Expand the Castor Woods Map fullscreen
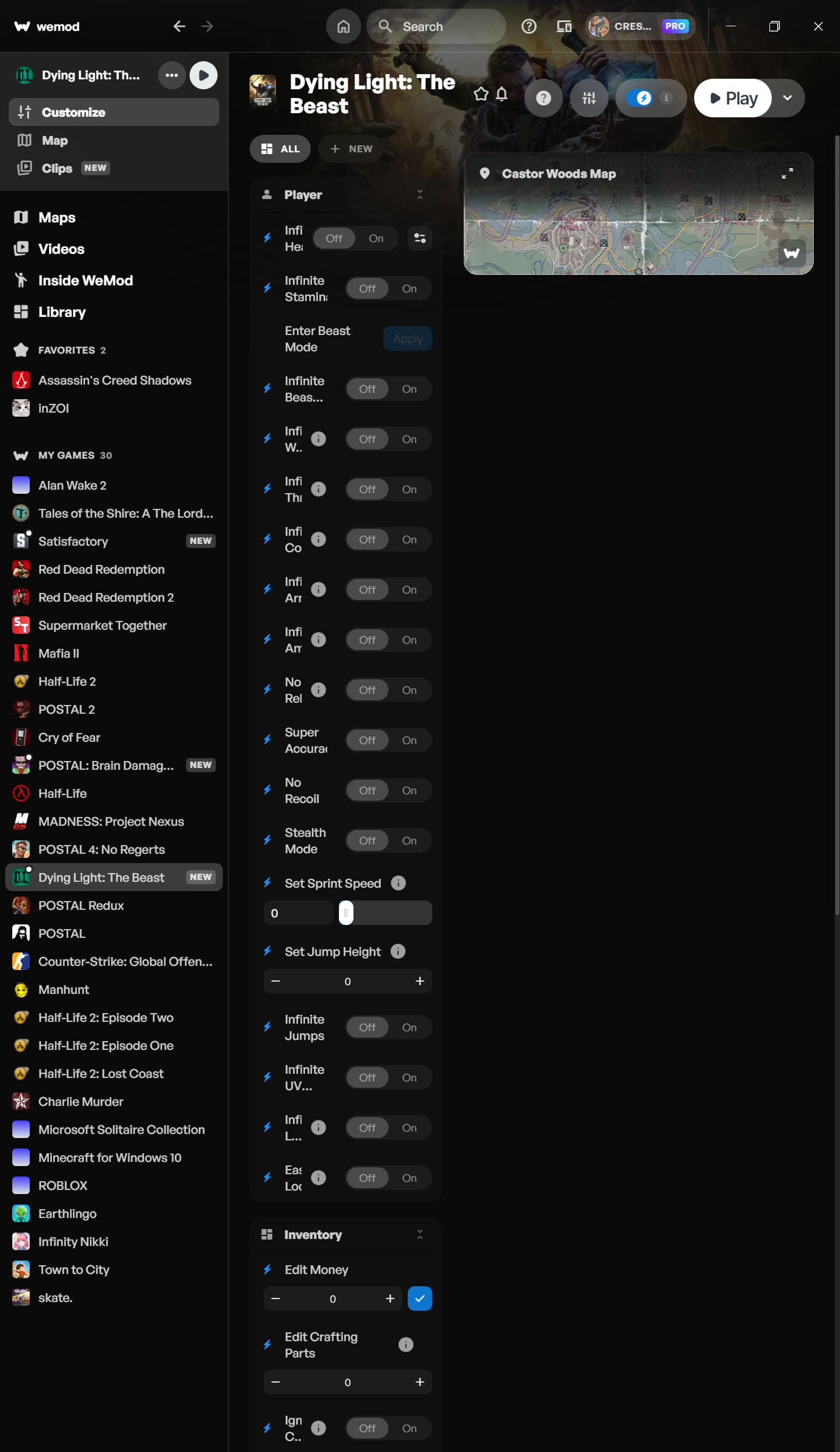This screenshot has width=840, height=1452. [x=787, y=173]
